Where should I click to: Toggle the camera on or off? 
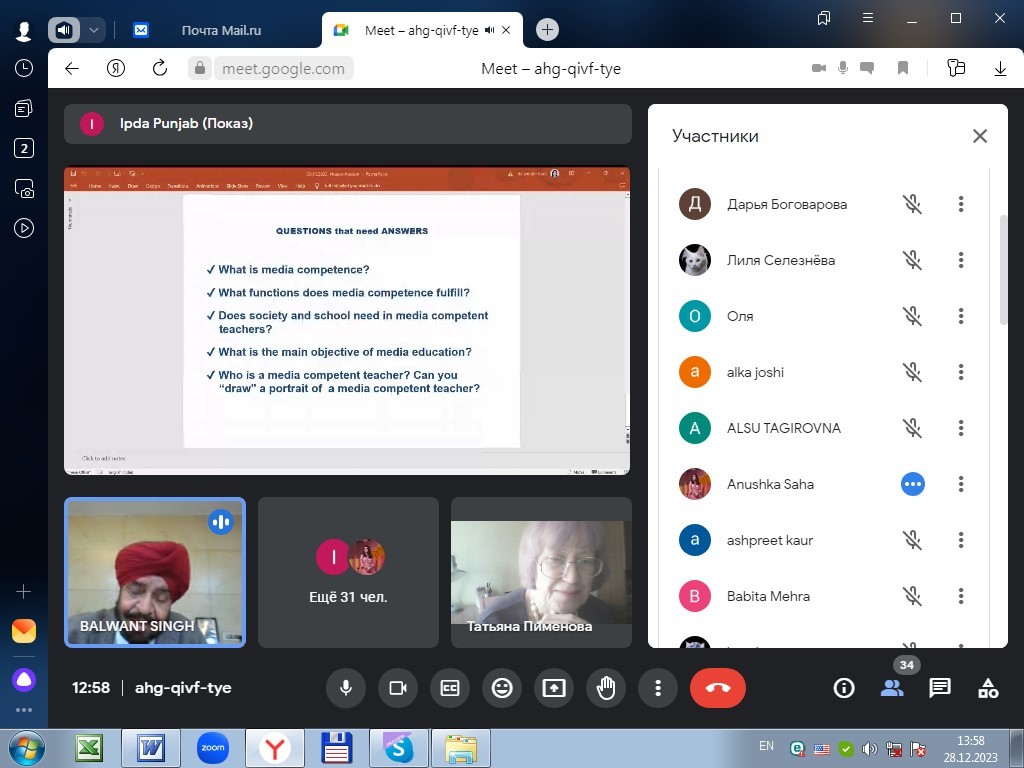point(398,688)
